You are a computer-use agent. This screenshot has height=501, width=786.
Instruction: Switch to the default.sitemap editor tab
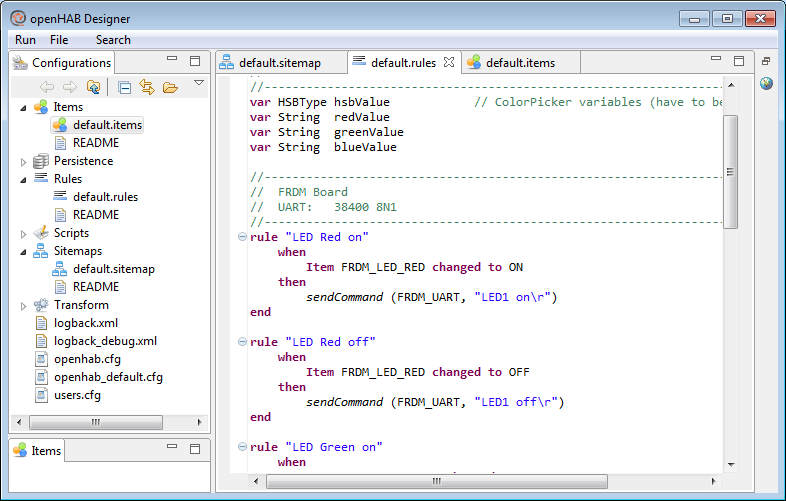(x=279, y=62)
